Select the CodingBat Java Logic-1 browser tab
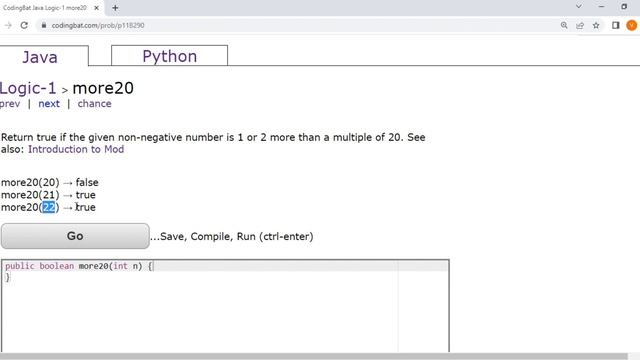 (45, 8)
